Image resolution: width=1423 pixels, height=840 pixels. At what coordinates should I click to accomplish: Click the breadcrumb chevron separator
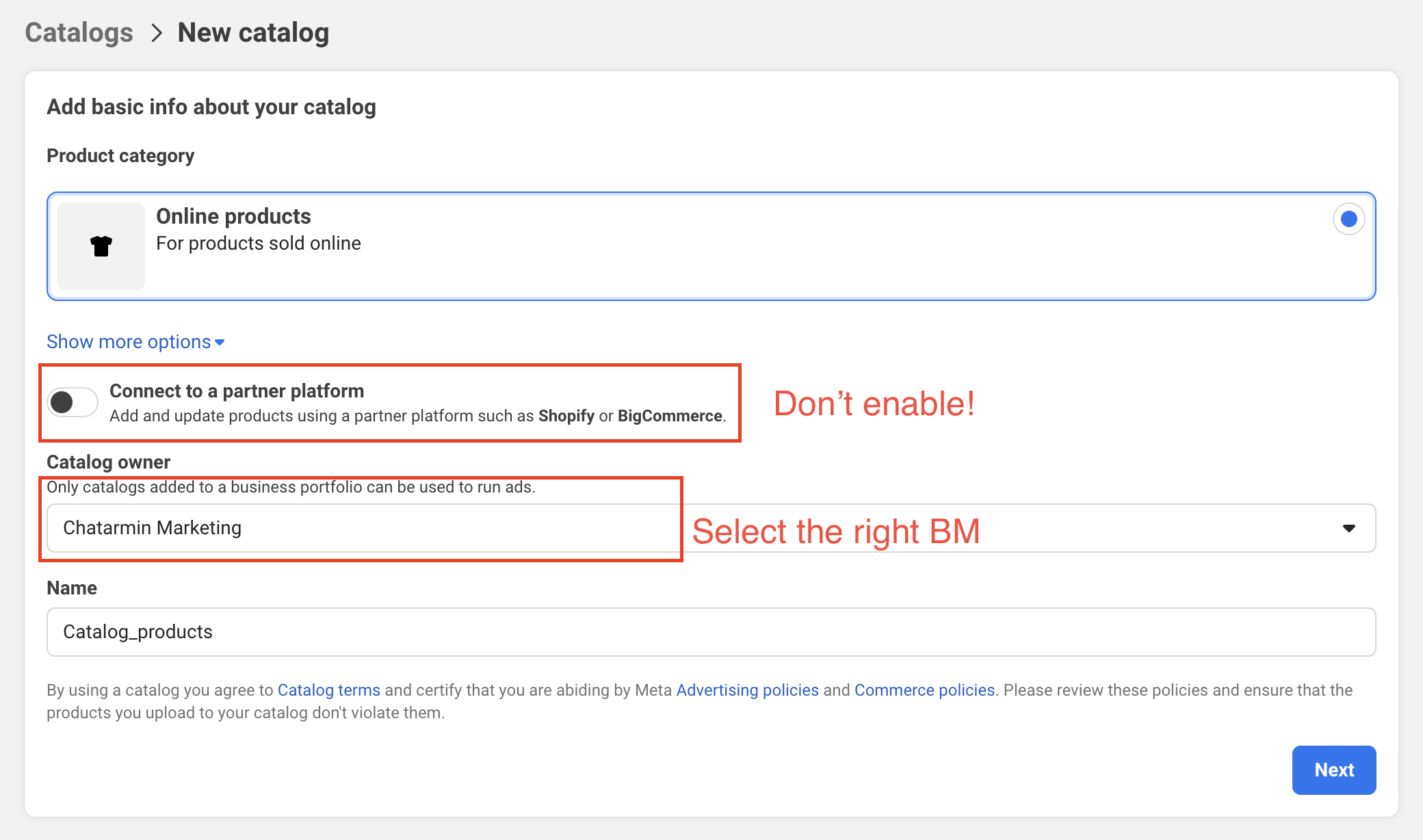(x=157, y=33)
